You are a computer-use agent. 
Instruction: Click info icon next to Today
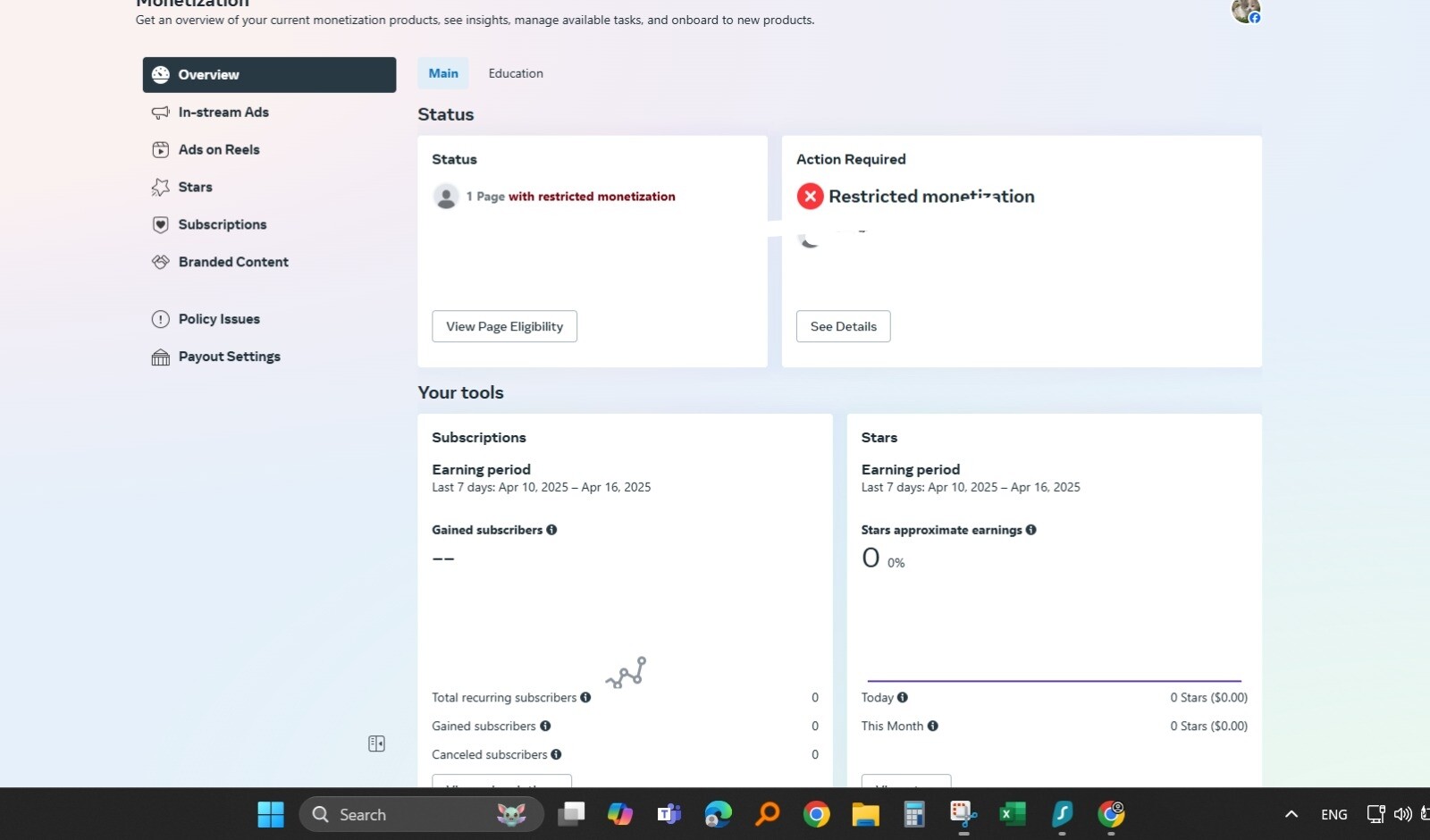coord(902,698)
